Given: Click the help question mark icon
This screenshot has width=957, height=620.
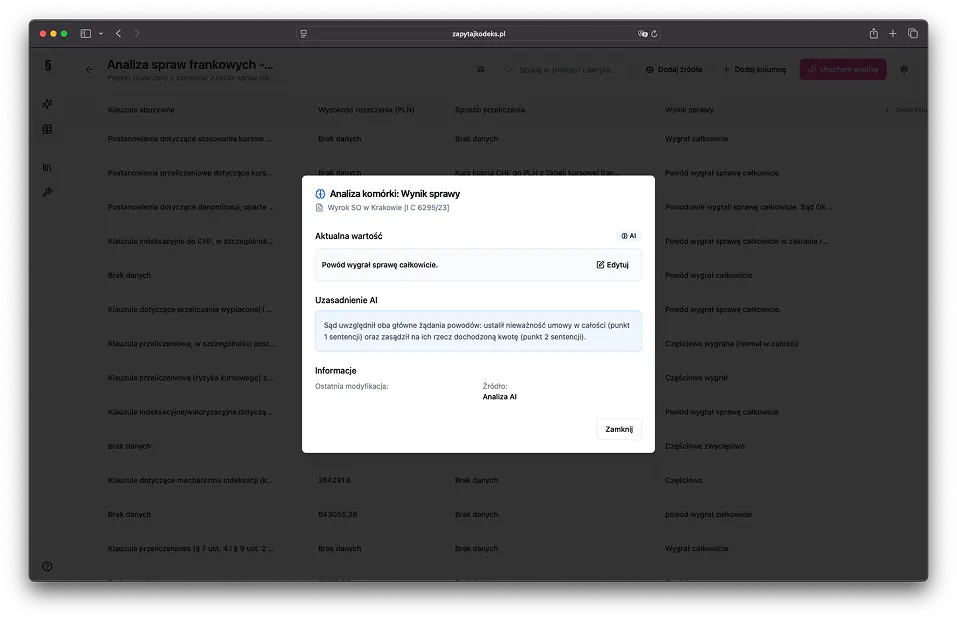Looking at the screenshot, I should [x=47, y=566].
